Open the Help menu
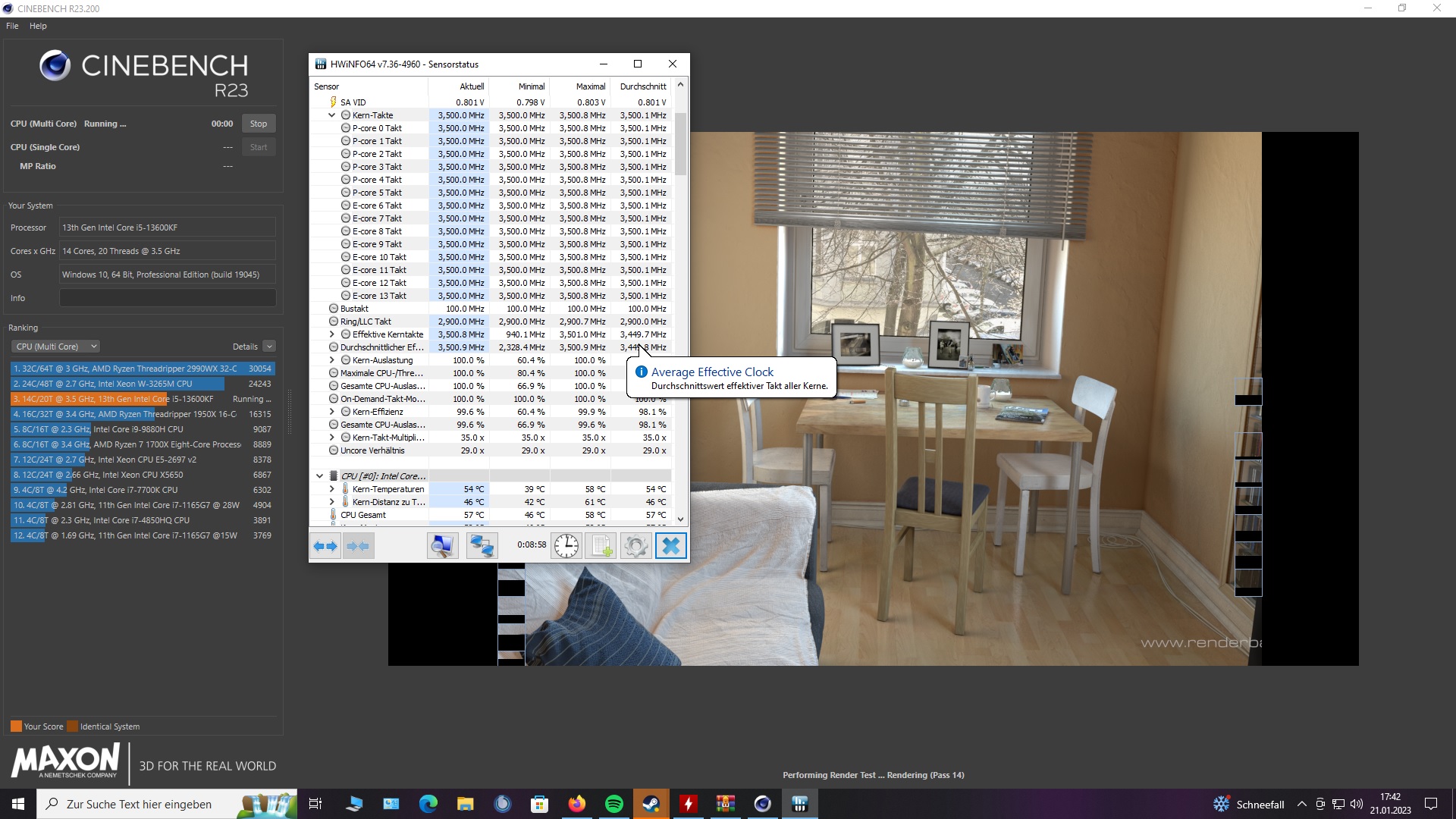Screen dimensions: 1456x819 coord(38,26)
